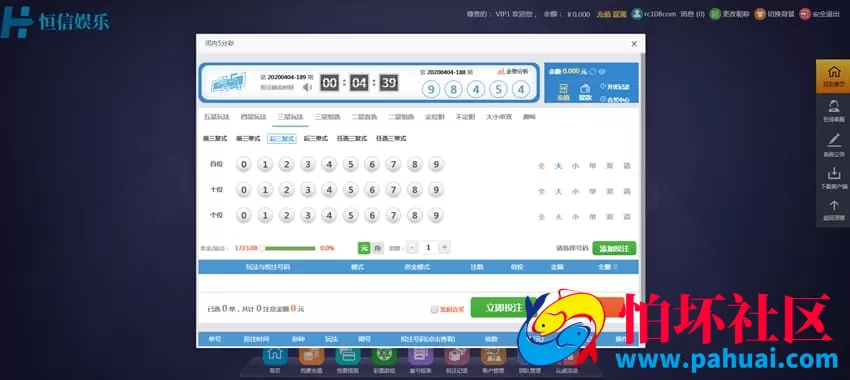Viewport: 850px width, 380px height.
Task: Click the red safe logout icon
Action: [805, 14]
